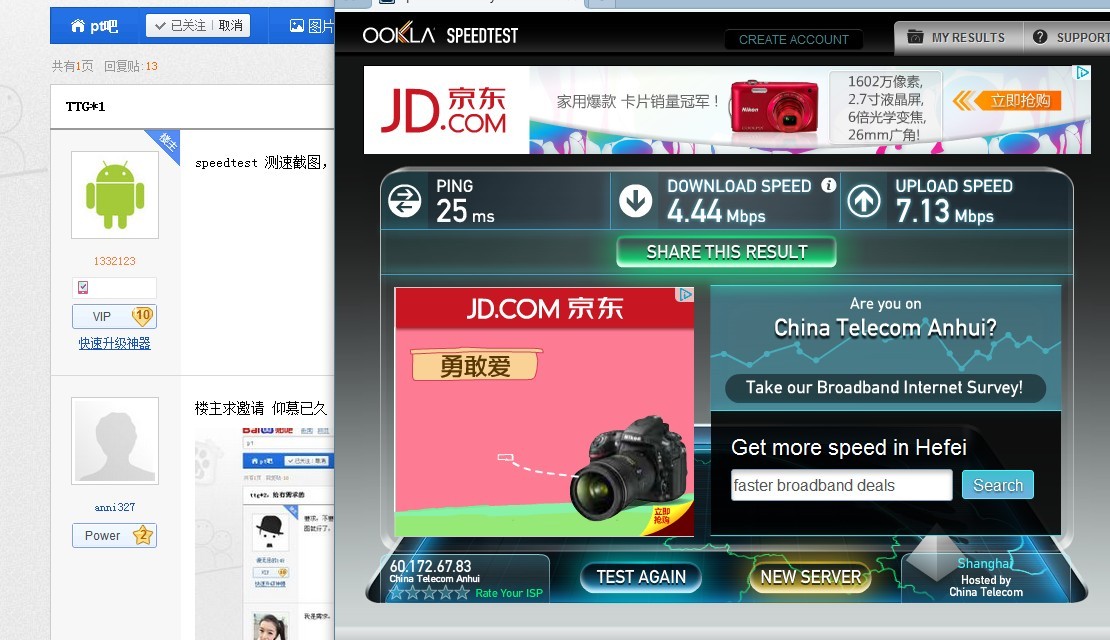This screenshot has height=640, width=1110.
Task: Open the 快速升级神器 link
Action: tap(115, 343)
